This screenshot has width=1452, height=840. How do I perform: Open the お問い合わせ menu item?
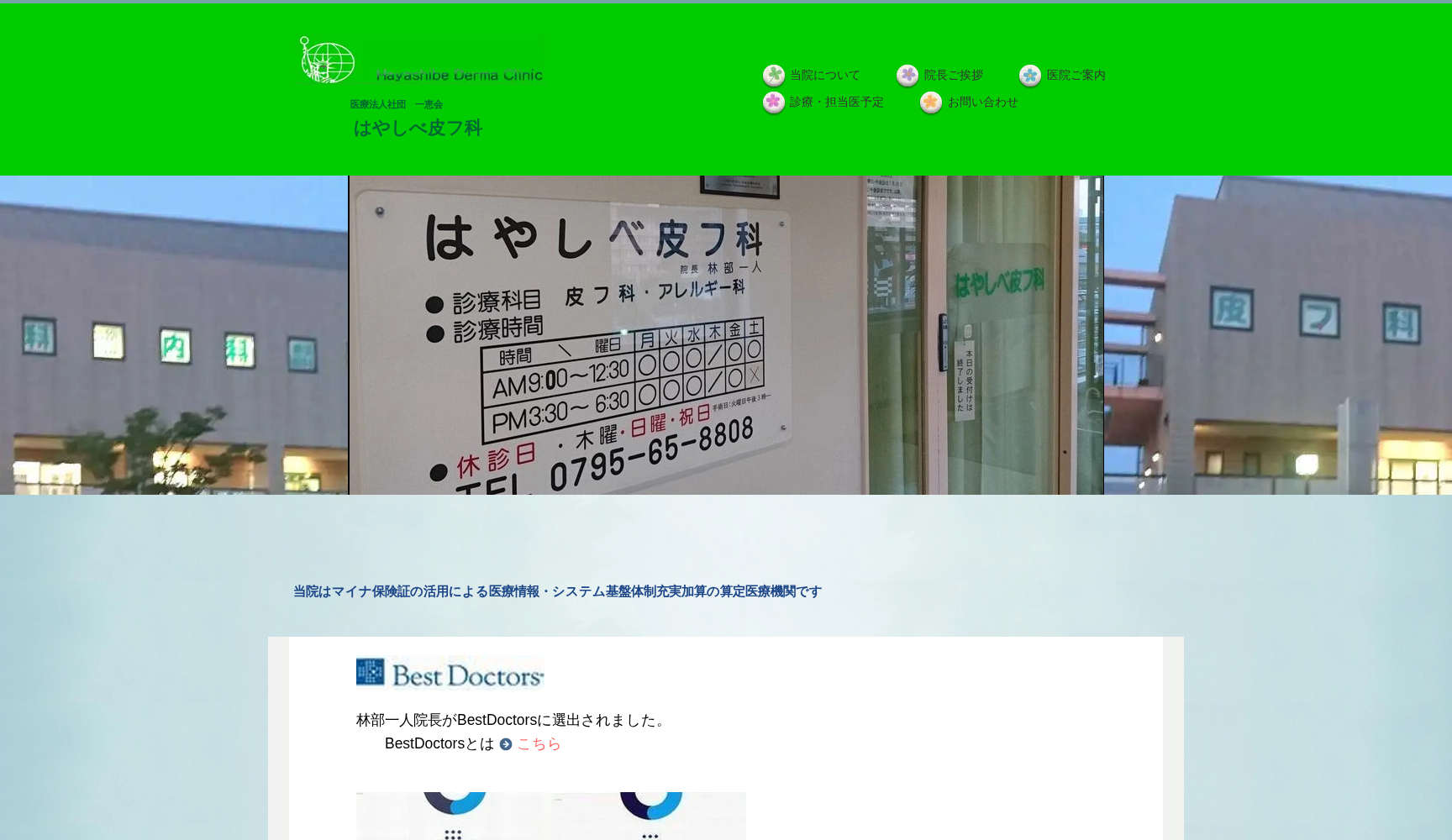coord(982,102)
